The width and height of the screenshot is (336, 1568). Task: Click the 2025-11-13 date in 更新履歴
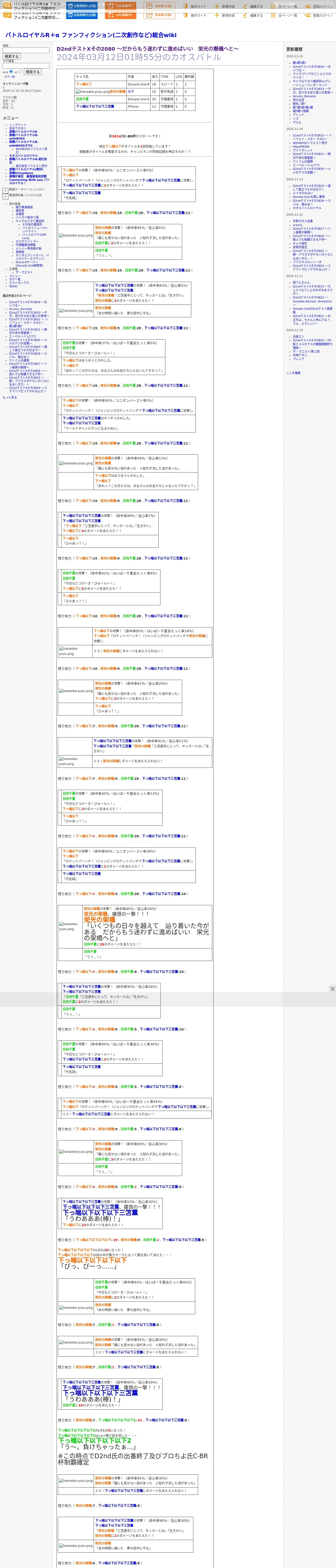[295, 180]
